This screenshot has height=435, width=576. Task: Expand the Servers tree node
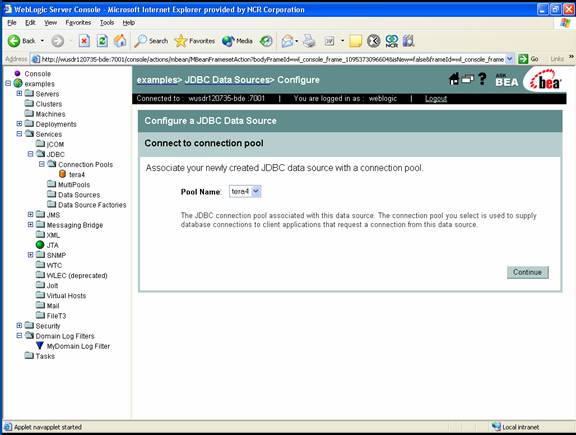(x=19, y=93)
